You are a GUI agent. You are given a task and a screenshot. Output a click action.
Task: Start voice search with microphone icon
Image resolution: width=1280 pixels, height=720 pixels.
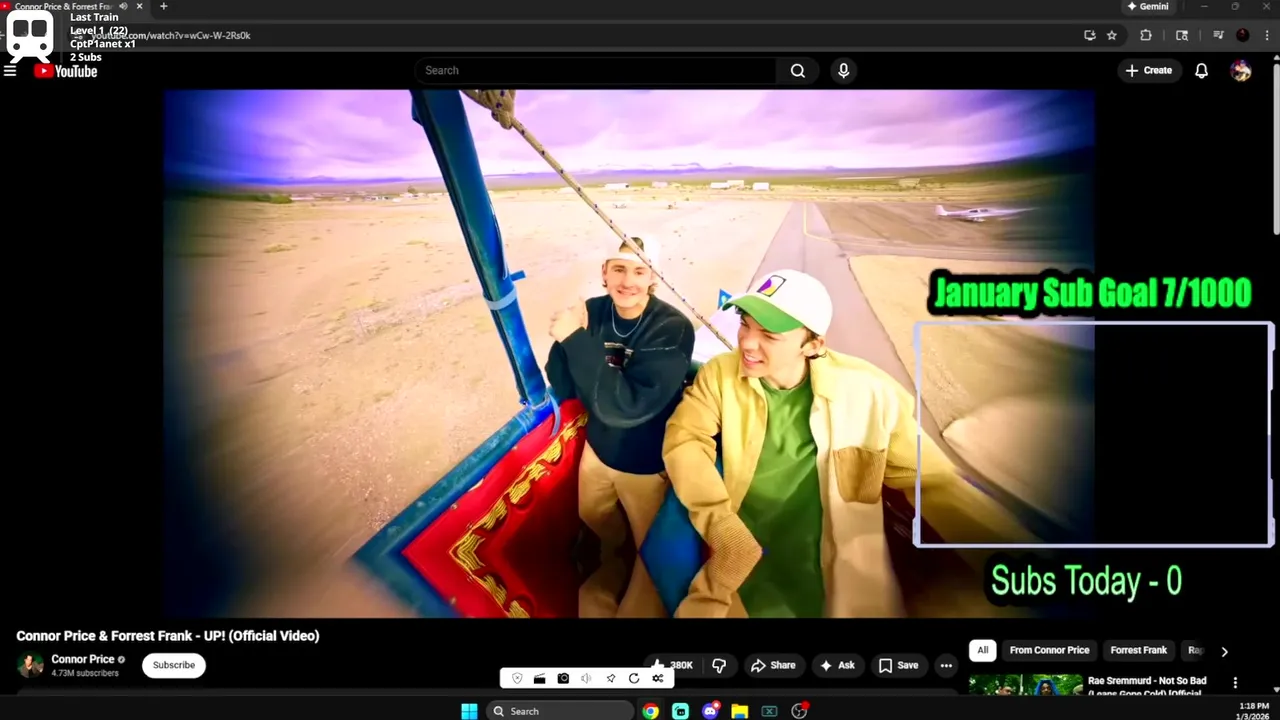tap(843, 71)
